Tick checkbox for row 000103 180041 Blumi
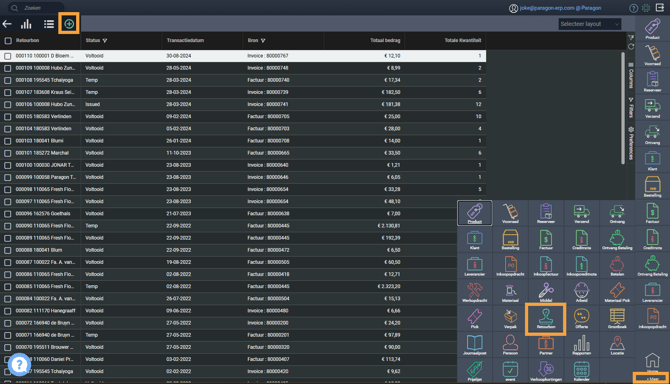Image resolution: width=670 pixels, height=384 pixels. (8, 141)
